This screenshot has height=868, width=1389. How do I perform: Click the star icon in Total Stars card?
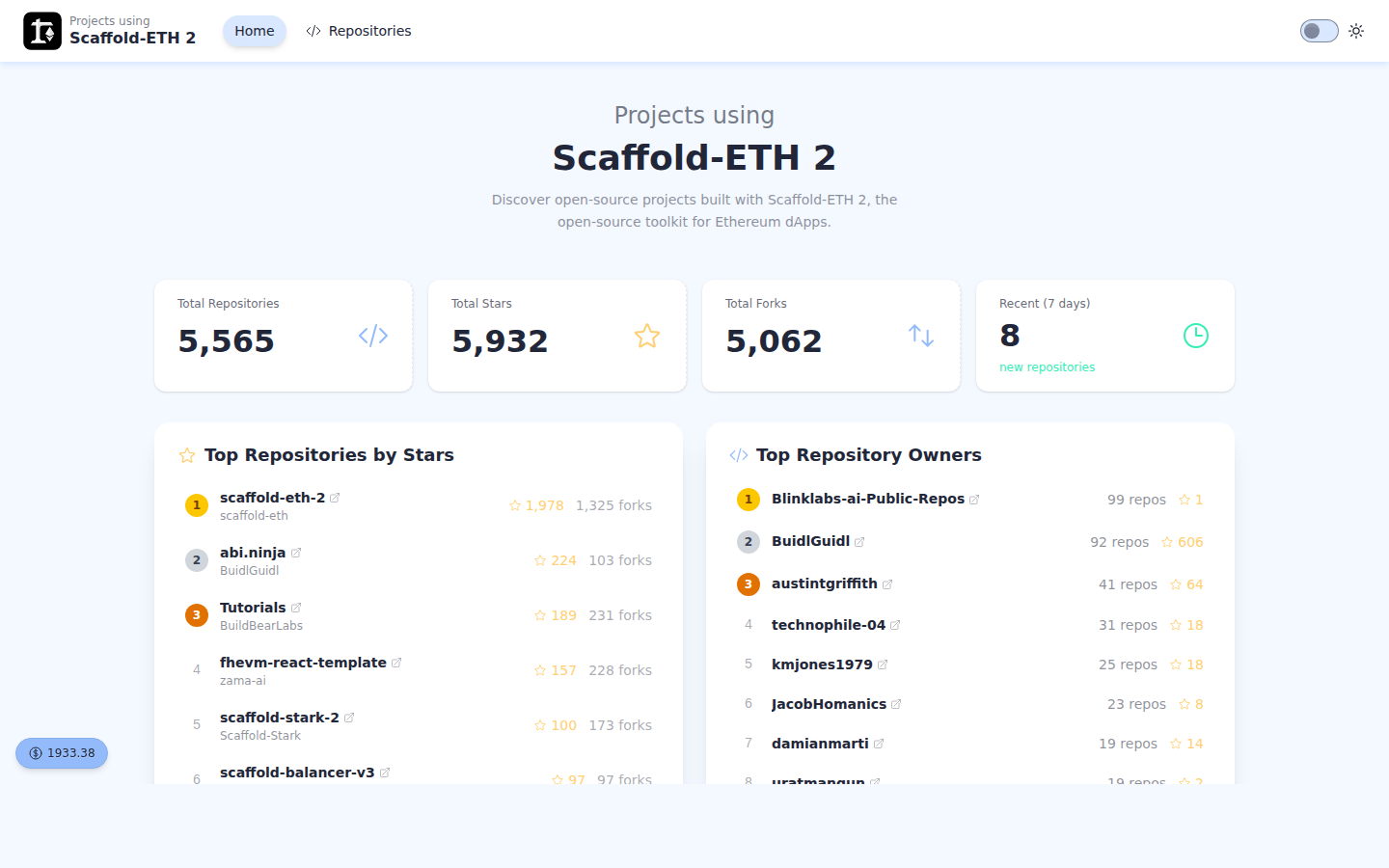(x=647, y=336)
